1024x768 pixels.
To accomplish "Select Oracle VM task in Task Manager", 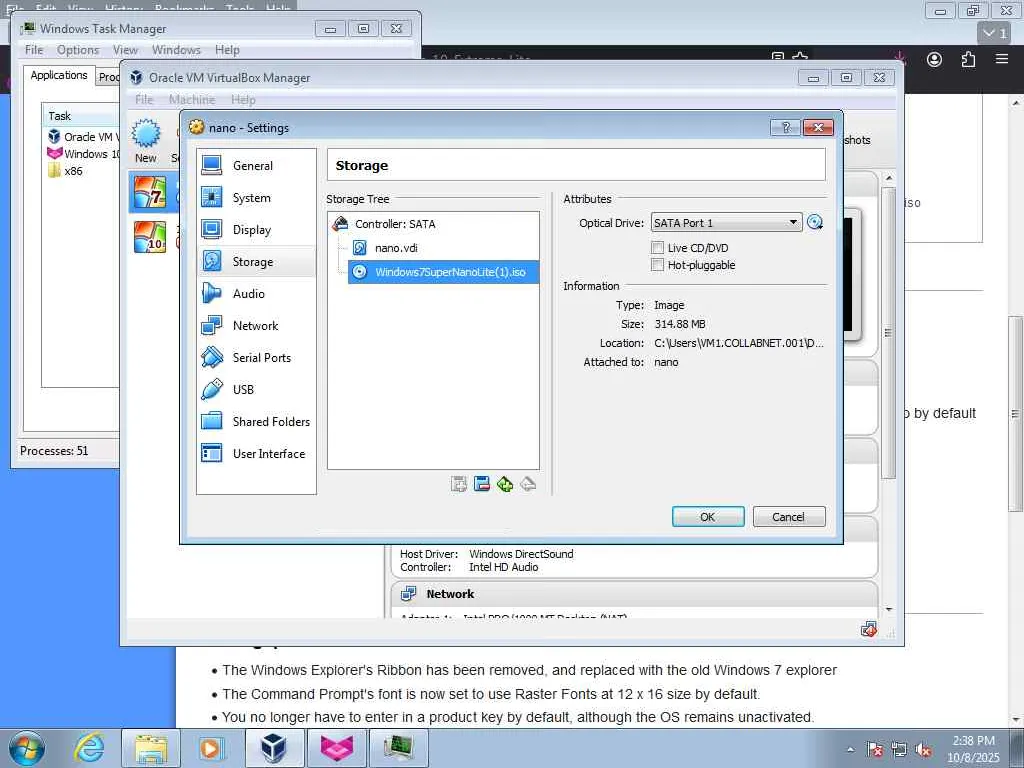I will tap(84, 136).
